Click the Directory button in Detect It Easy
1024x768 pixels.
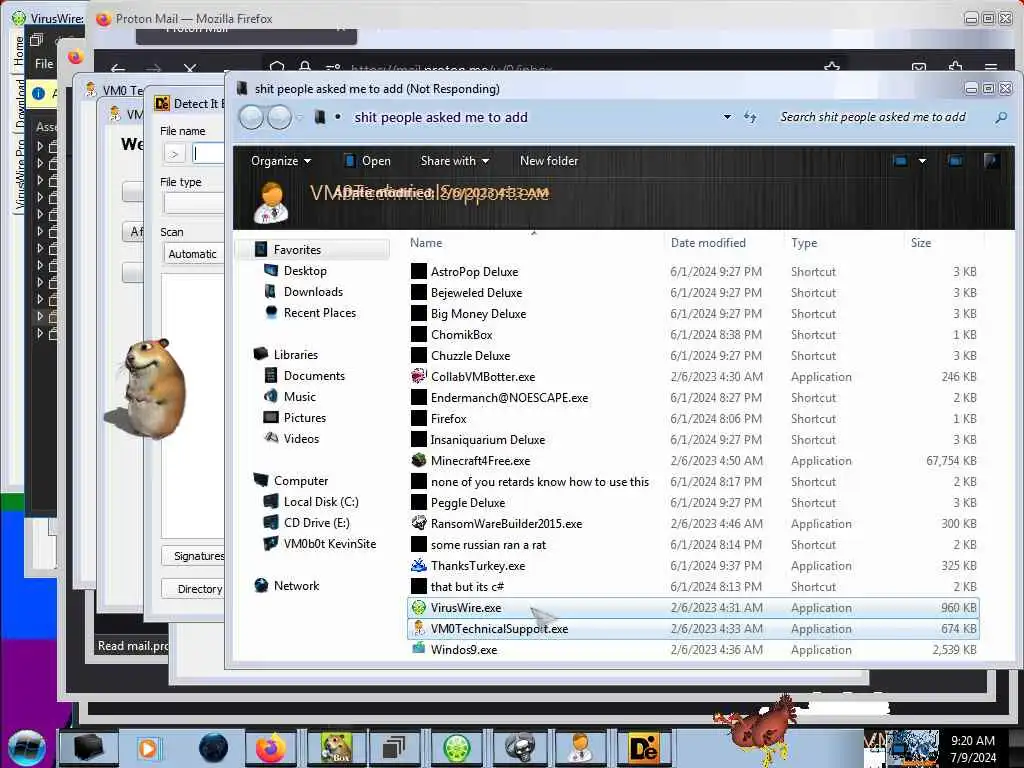click(193, 588)
